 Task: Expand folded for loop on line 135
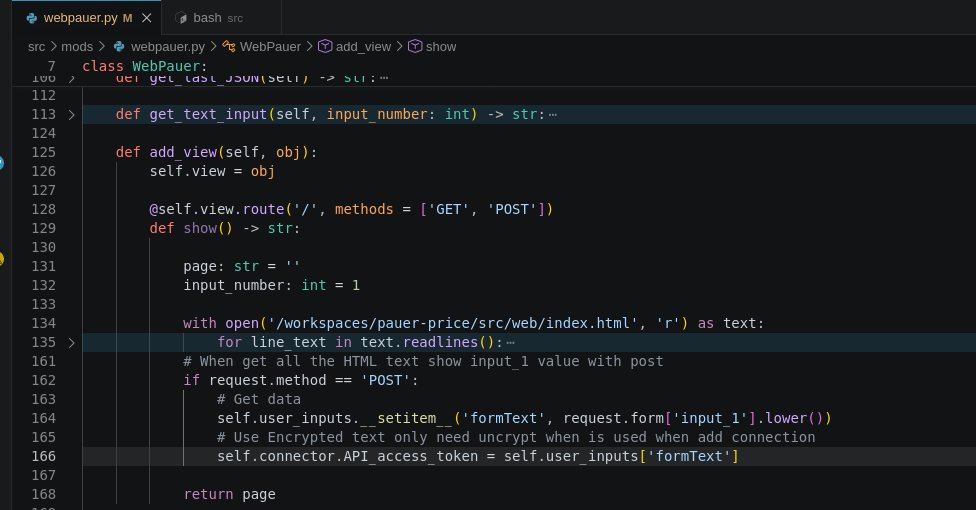[x=72, y=342]
